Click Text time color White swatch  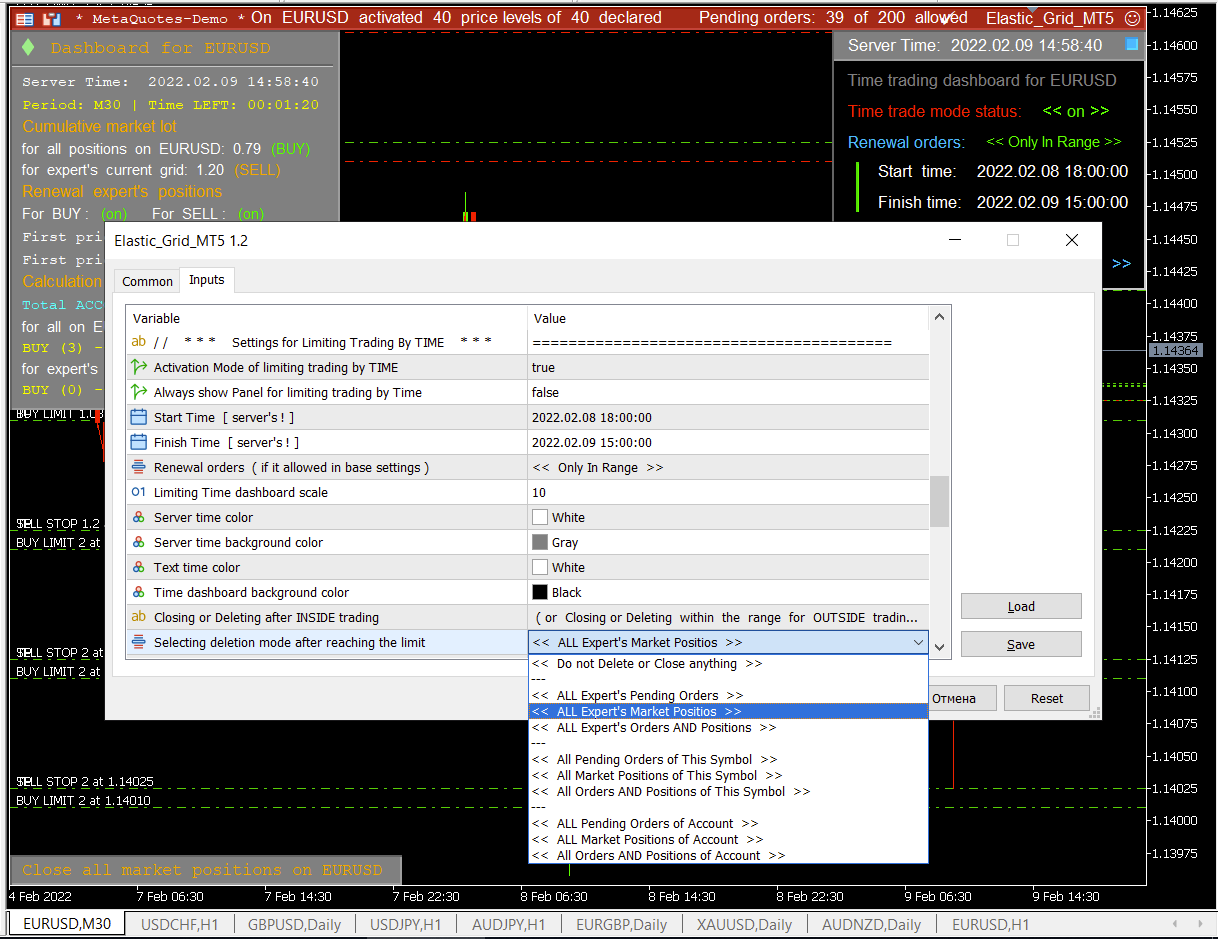(540, 568)
